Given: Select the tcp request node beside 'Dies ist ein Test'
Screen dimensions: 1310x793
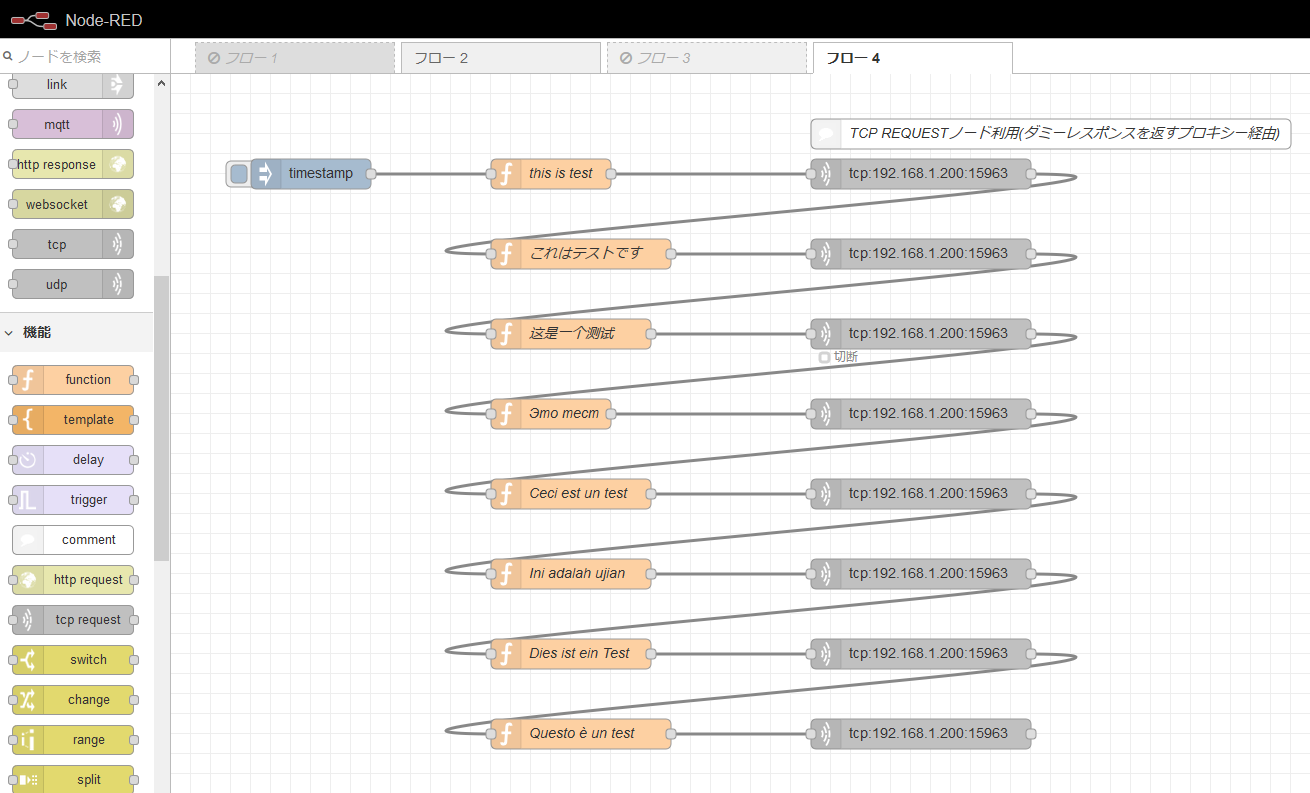Looking at the screenshot, I should [x=921, y=654].
